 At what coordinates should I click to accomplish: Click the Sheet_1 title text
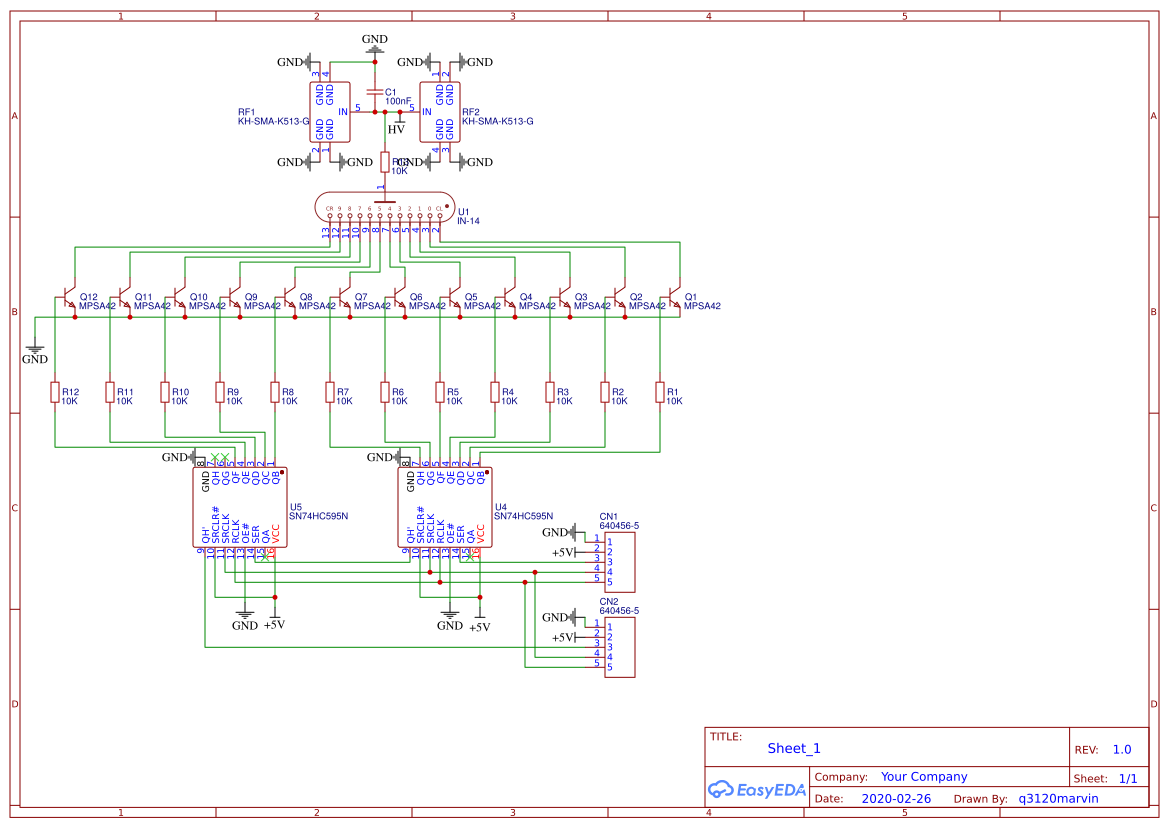(794, 748)
